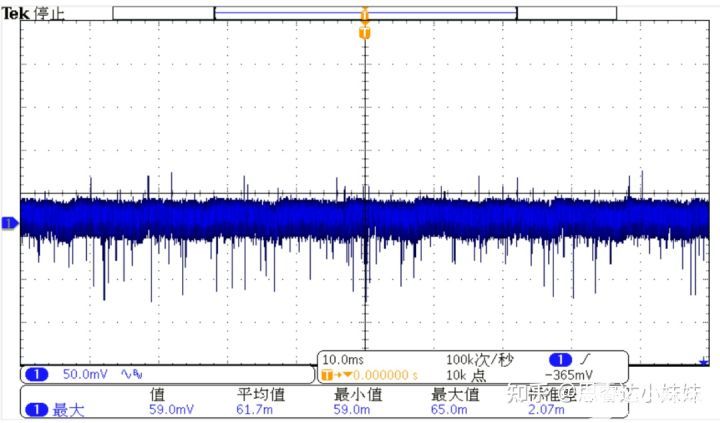
Task: Click the AC coupling bandwidth limit icon
Action: point(131,374)
